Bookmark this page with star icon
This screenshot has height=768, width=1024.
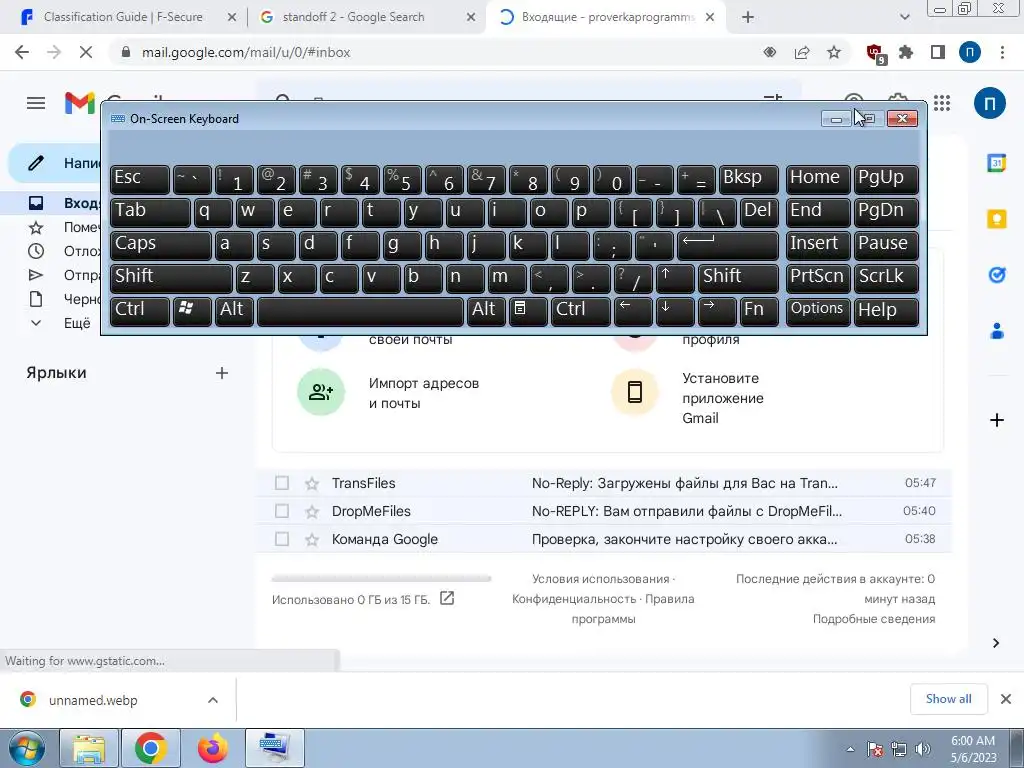coord(834,52)
